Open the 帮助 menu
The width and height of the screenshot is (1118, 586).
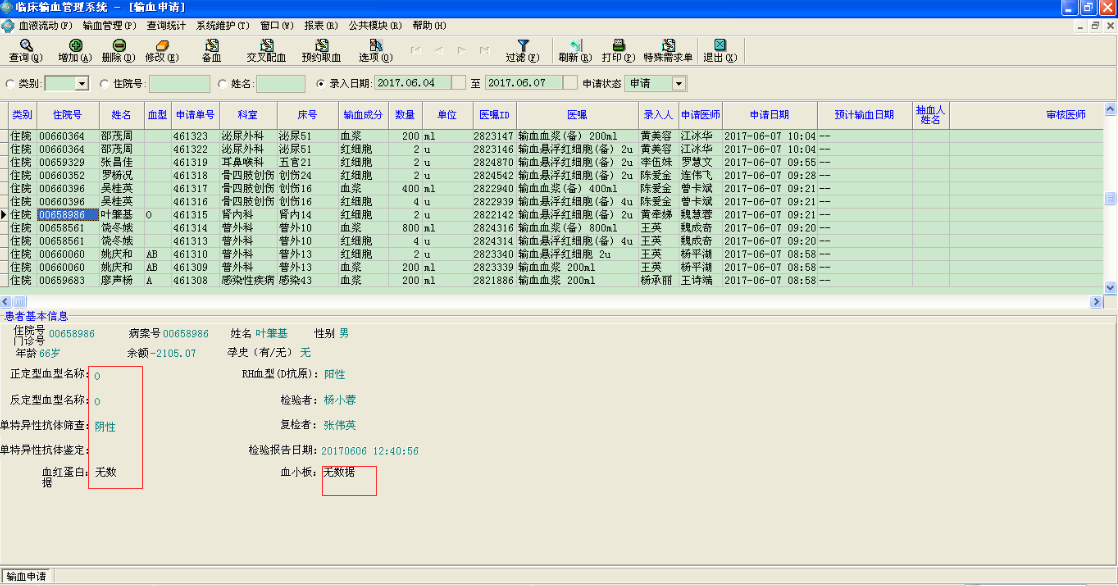(x=429, y=26)
